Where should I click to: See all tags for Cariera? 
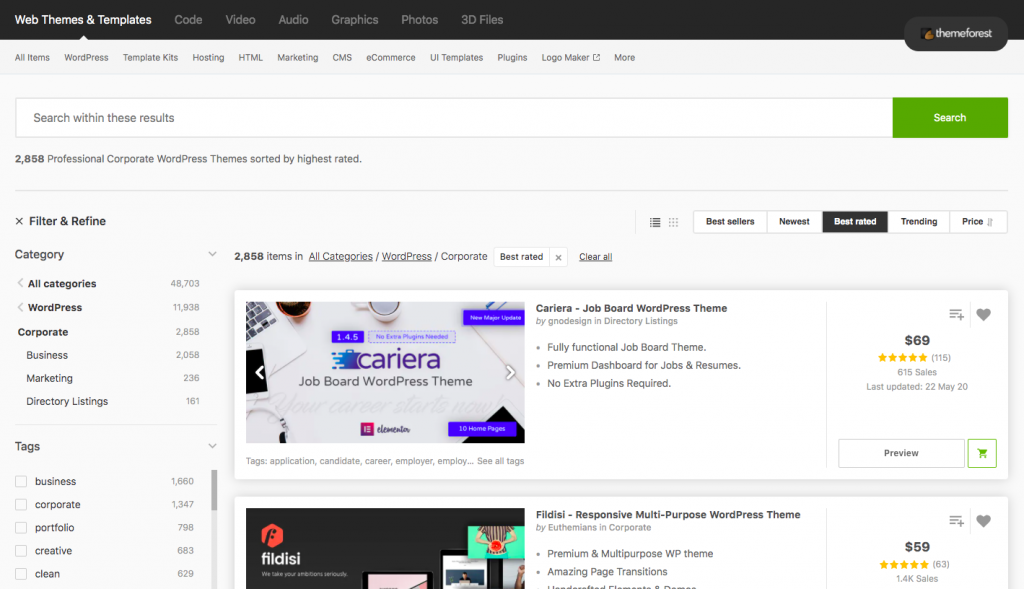click(500, 461)
